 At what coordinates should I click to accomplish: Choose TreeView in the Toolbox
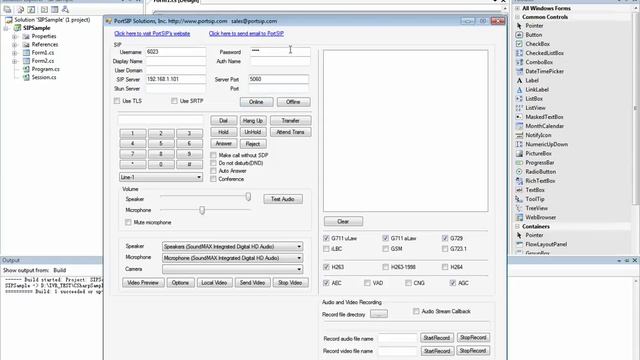pyautogui.click(x=536, y=208)
